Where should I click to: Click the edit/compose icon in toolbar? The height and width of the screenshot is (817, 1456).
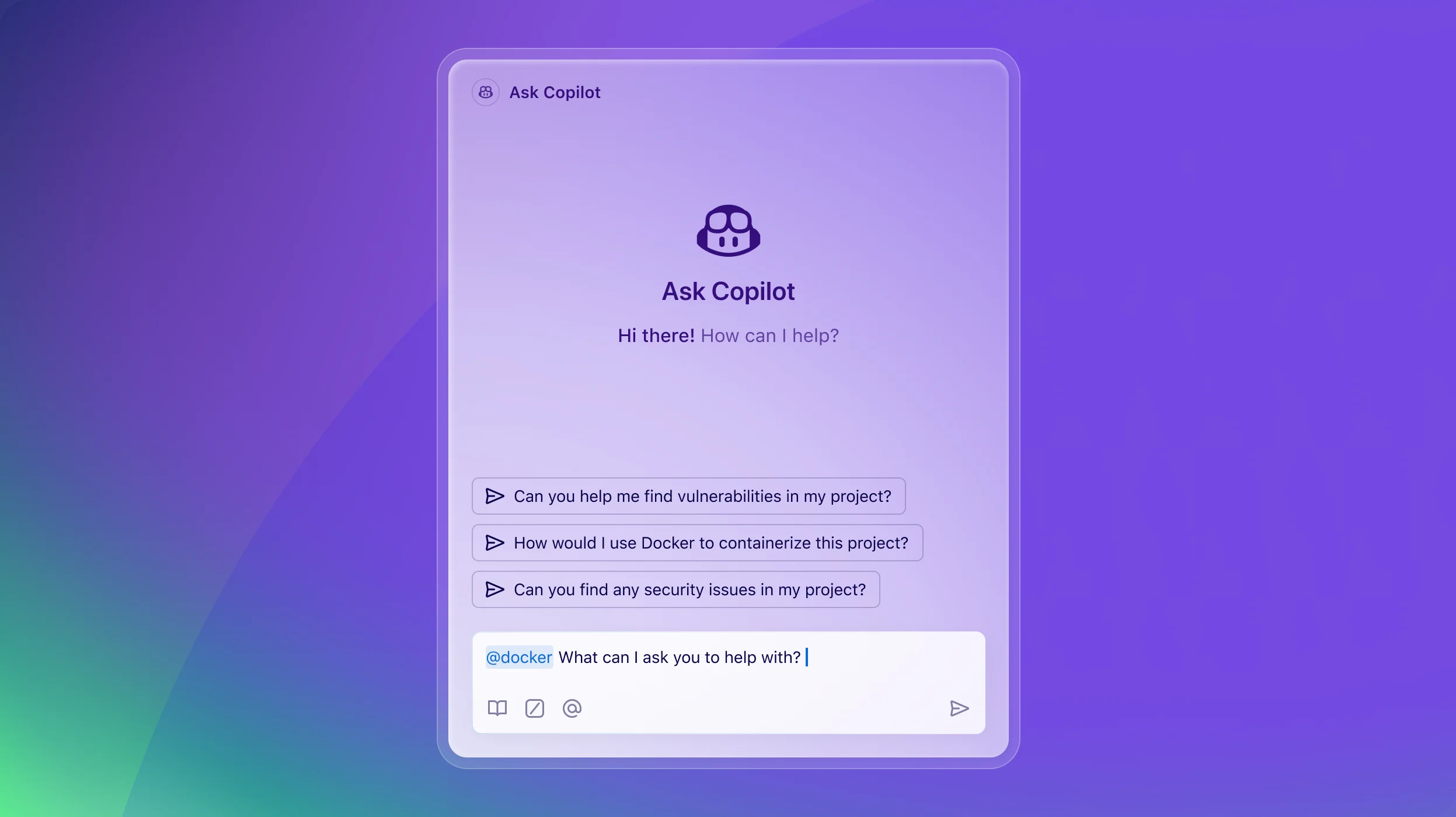click(x=534, y=708)
